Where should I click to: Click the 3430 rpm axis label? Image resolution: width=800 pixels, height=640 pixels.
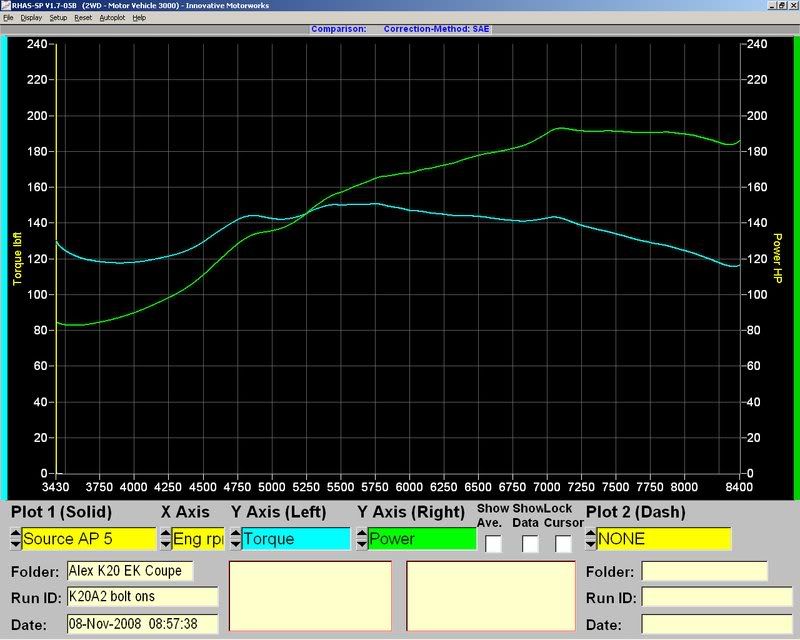[x=55, y=487]
